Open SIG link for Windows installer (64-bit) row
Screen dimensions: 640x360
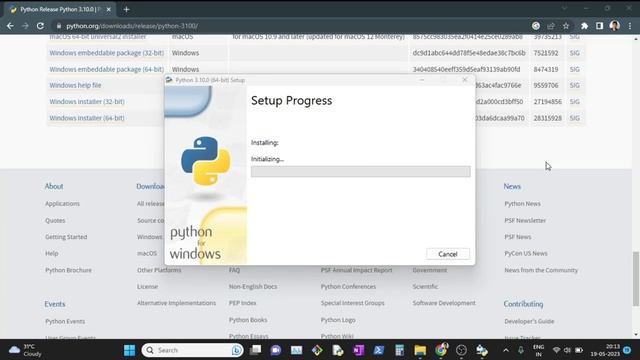pyautogui.click(x=574, y=118)
